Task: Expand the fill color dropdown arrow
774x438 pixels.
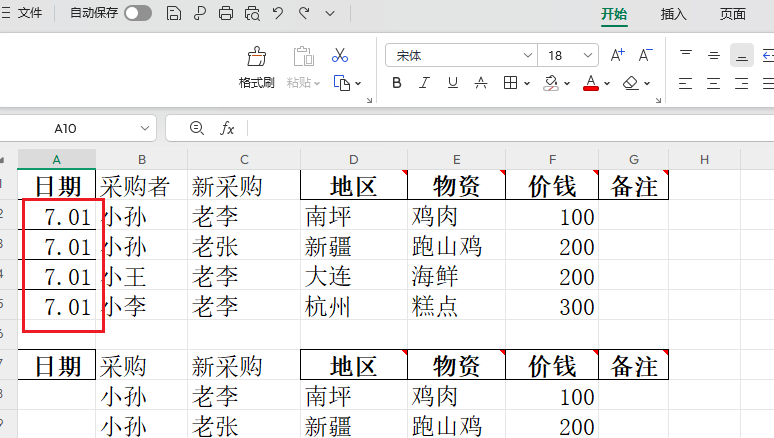Action: pyautogui.click(x=567, y=83)
